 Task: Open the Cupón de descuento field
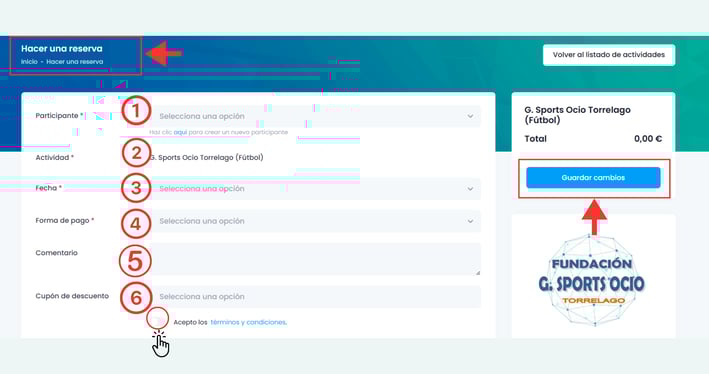coord(315,297)
